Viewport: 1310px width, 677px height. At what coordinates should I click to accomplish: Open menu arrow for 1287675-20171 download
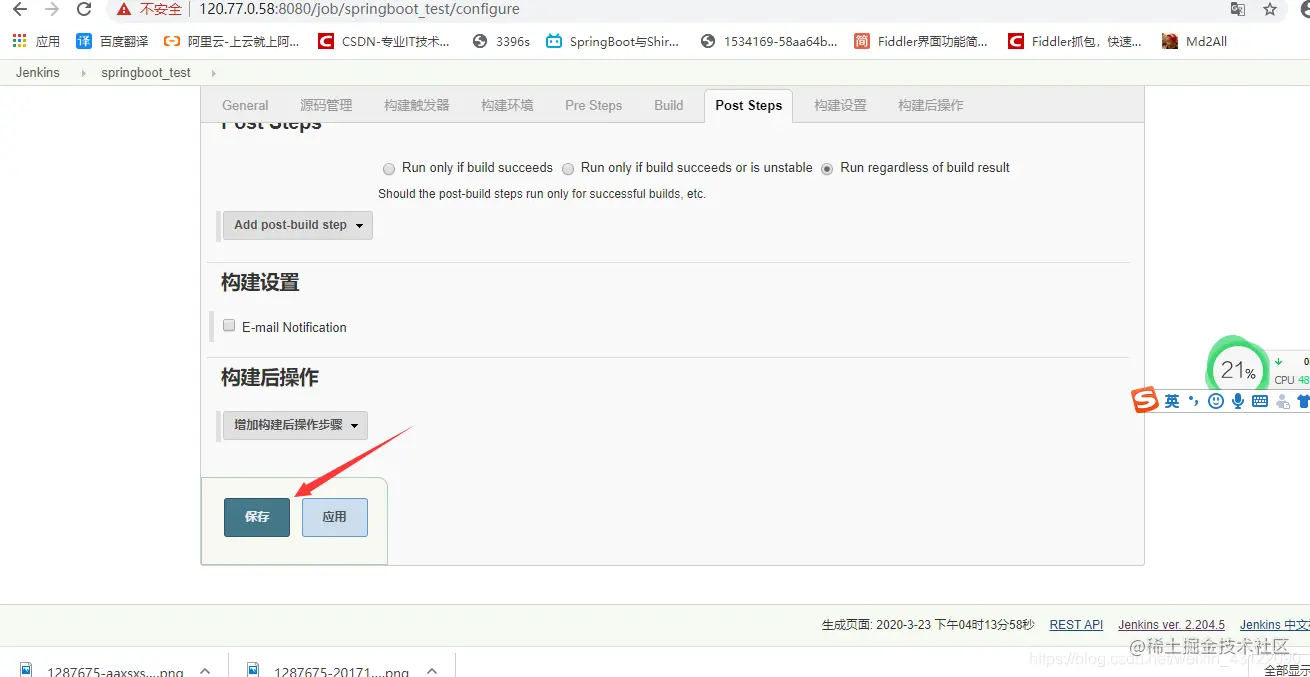tap(432, 671)
